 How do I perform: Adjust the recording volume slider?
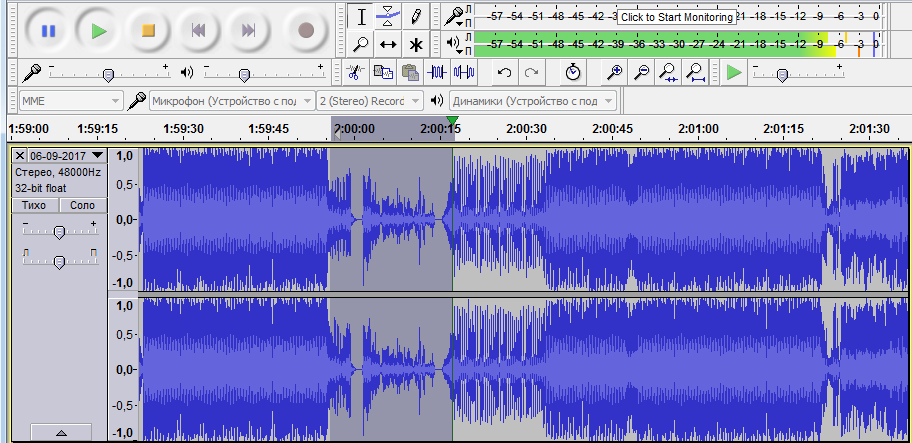tap(109, 74)
